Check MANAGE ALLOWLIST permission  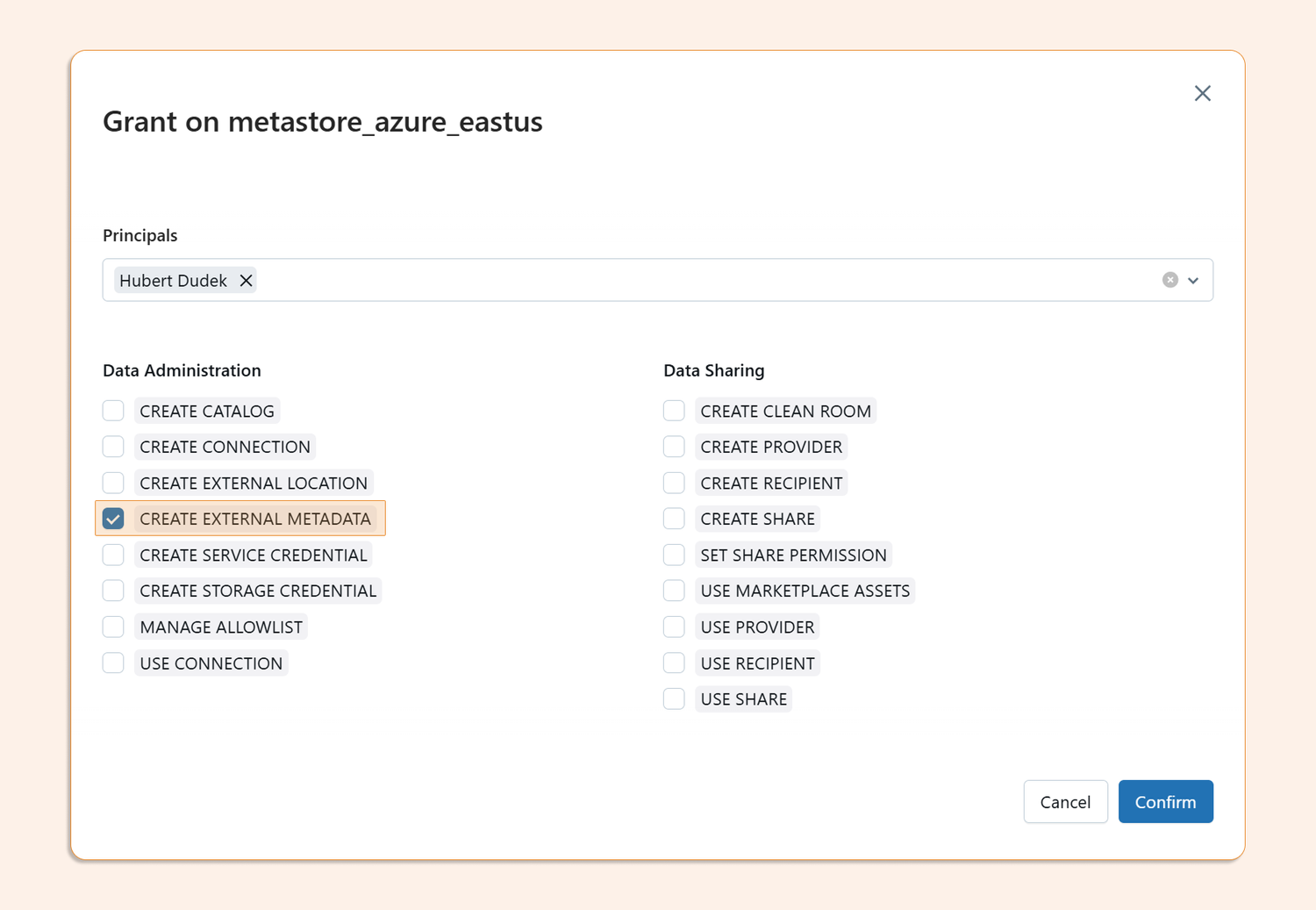(113, 627)
